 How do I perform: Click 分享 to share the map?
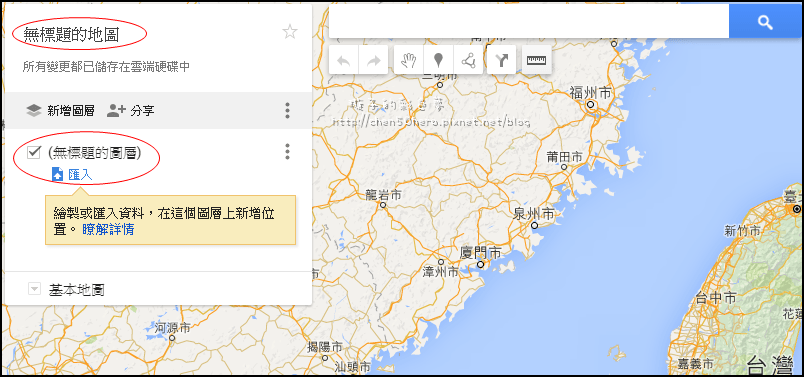point(131,110)
